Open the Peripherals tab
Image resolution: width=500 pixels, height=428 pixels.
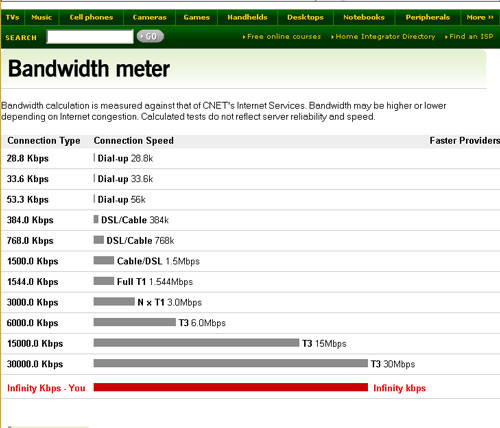[x=428, y=17]
